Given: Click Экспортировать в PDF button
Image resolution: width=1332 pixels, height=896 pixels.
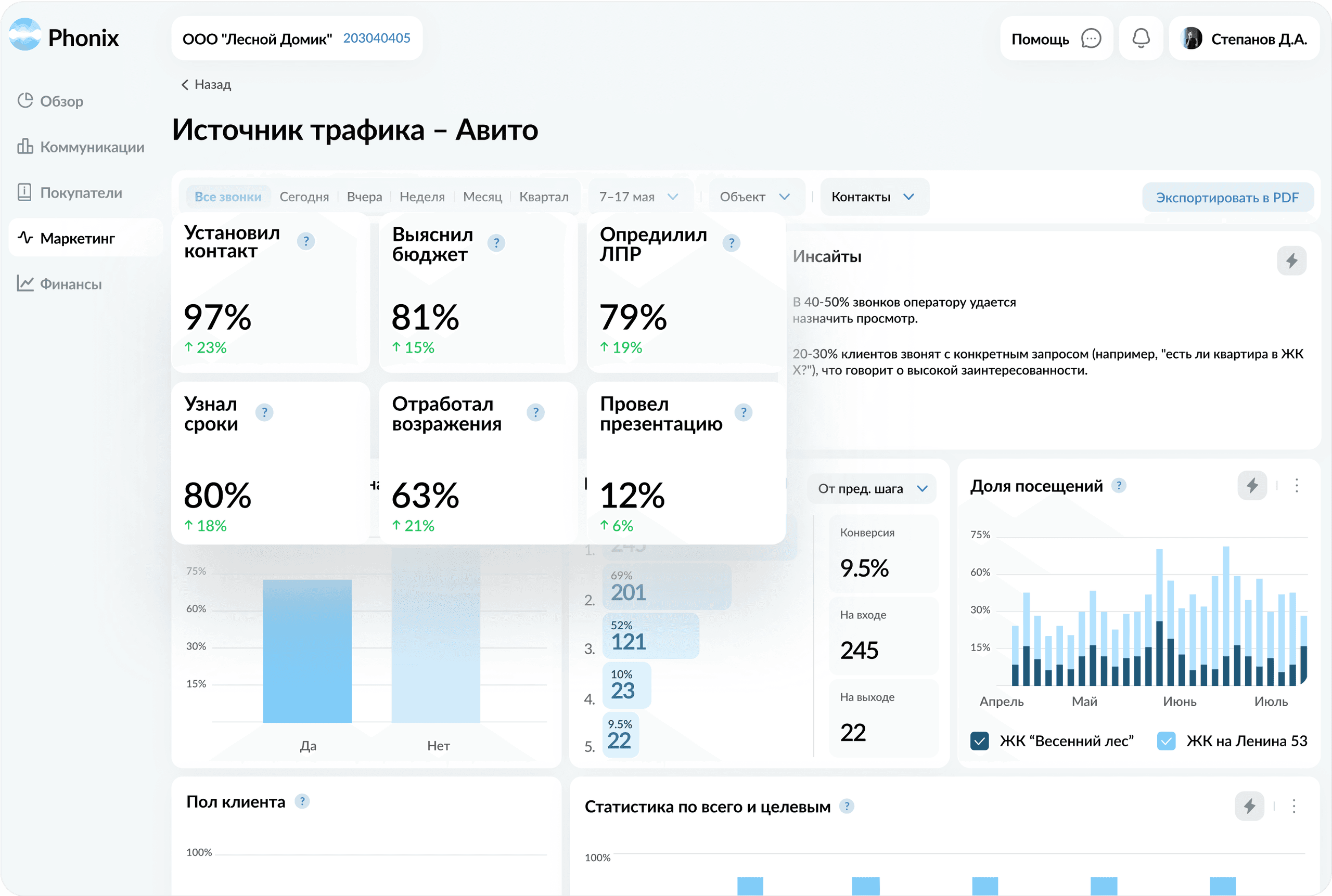Looking at the screenshot, I should tap(1227, 197).
